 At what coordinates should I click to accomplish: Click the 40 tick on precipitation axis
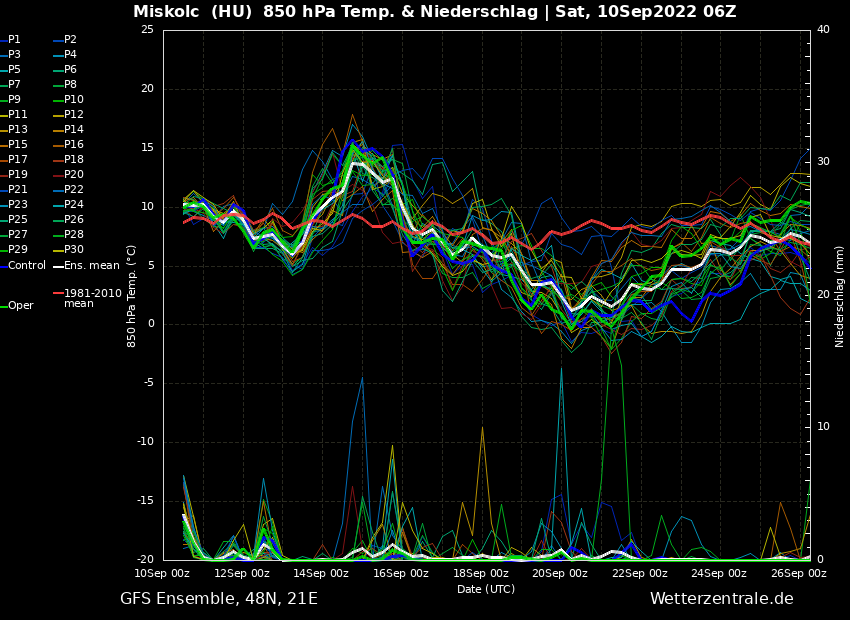coord(823,30)
